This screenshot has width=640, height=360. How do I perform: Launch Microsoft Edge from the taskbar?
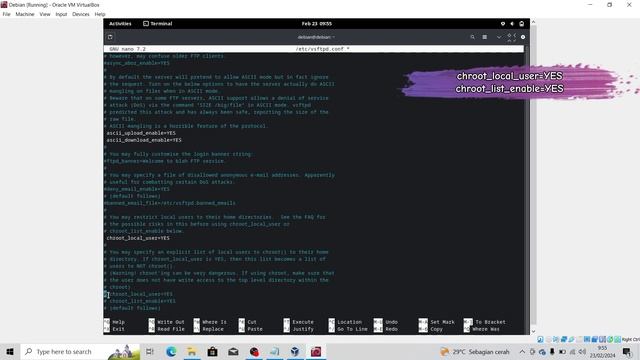point(171,351)
